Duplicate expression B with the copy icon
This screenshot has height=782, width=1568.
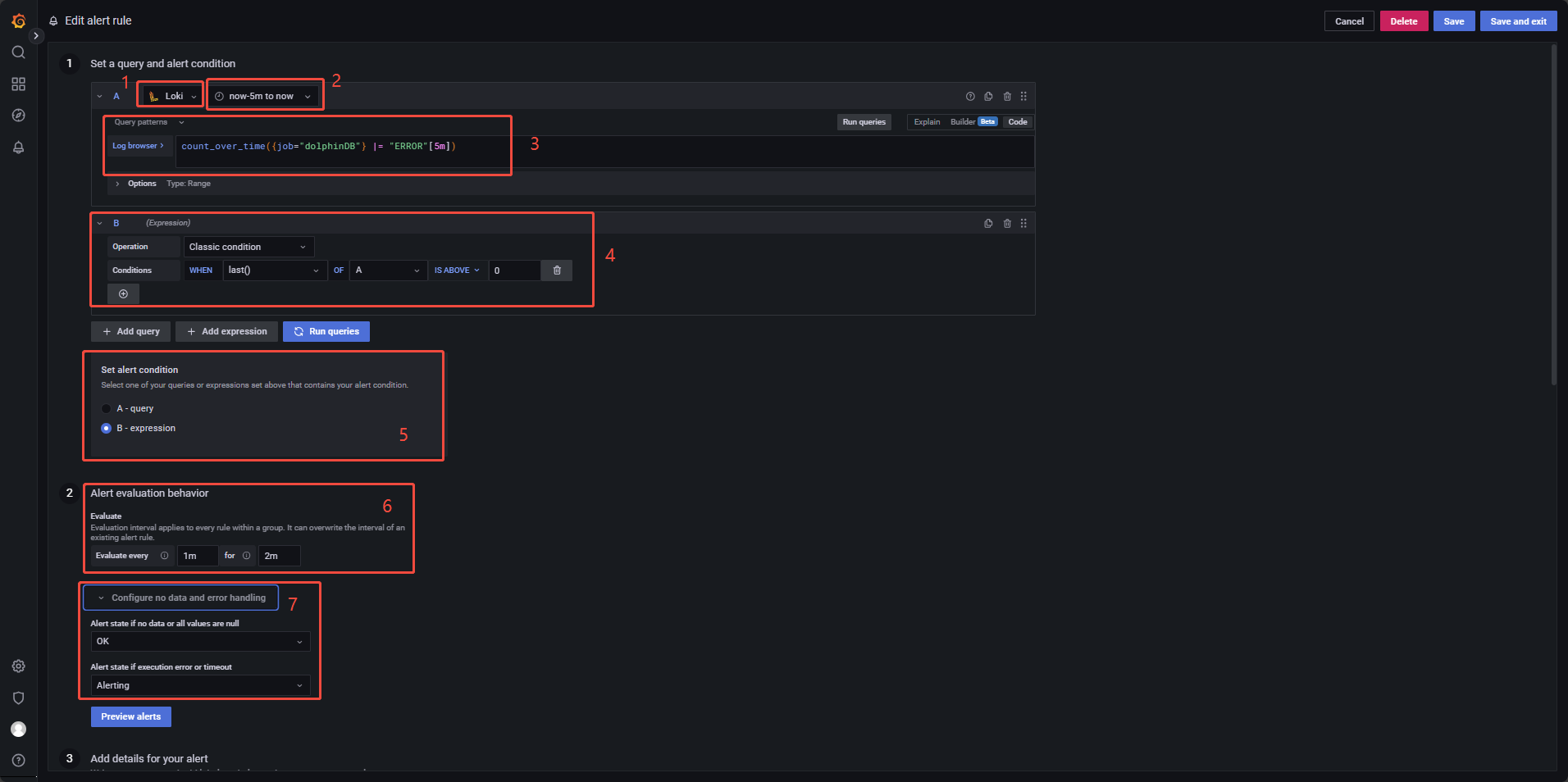pos(988,224)
